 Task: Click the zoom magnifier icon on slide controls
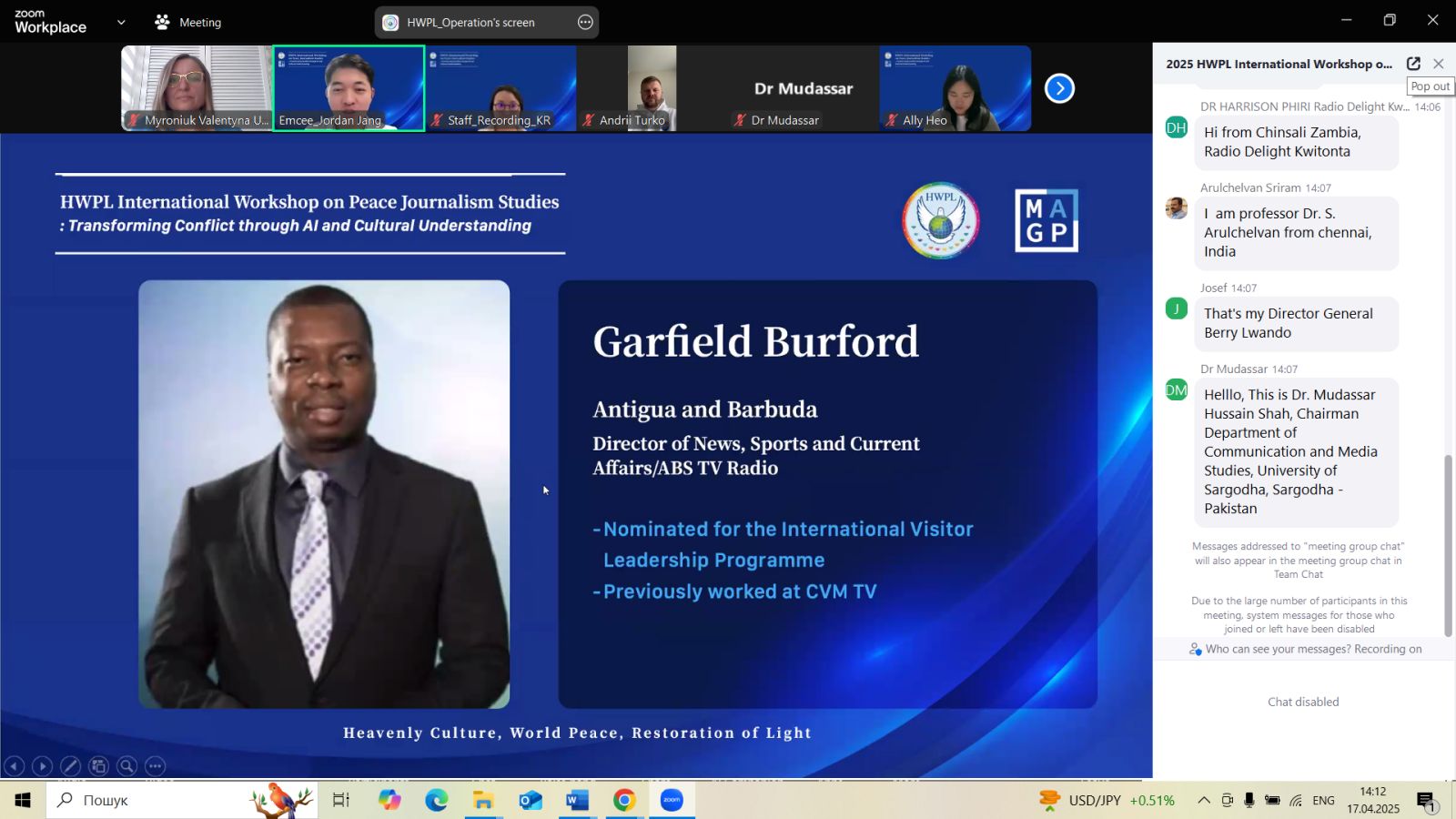126,766
